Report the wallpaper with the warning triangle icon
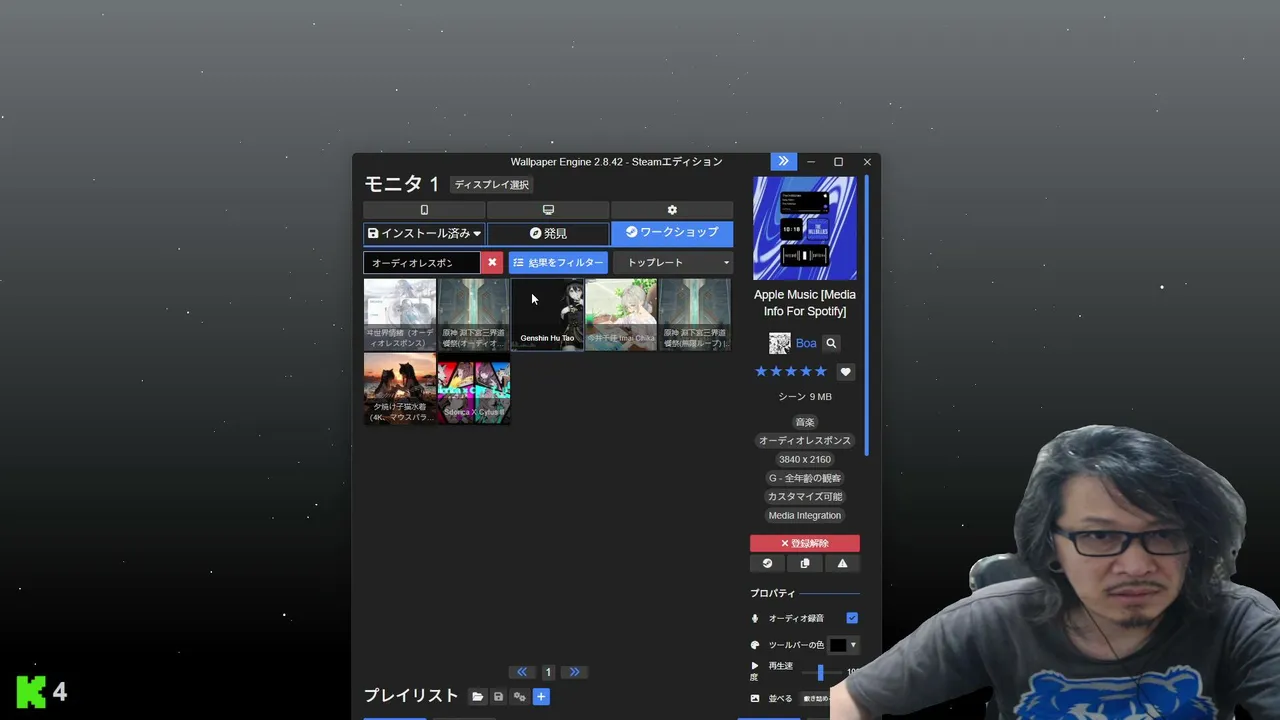The height and width of the screenshot is (720, 1280). [842, 564]
